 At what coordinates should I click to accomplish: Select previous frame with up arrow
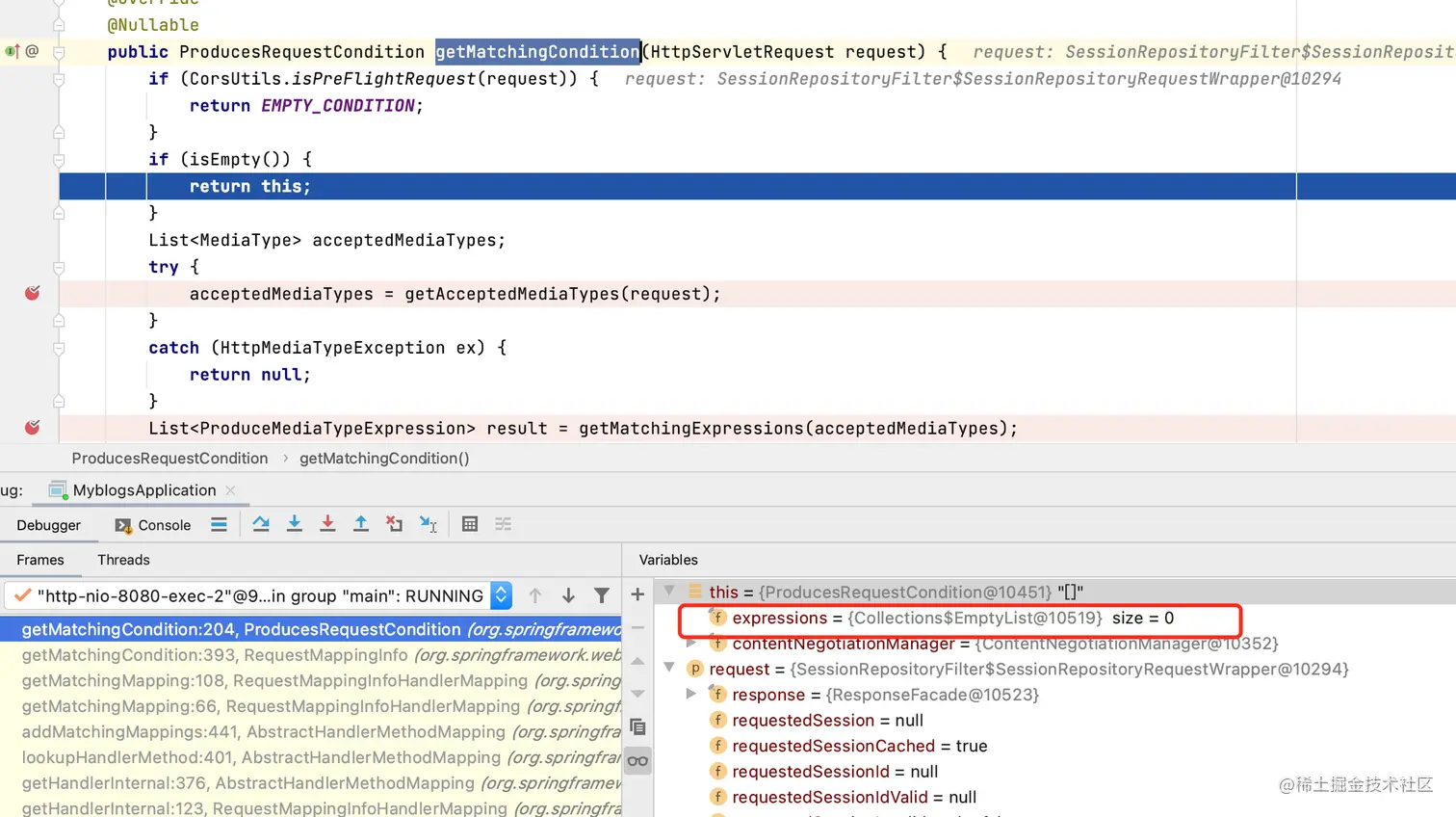click(535, 595)
